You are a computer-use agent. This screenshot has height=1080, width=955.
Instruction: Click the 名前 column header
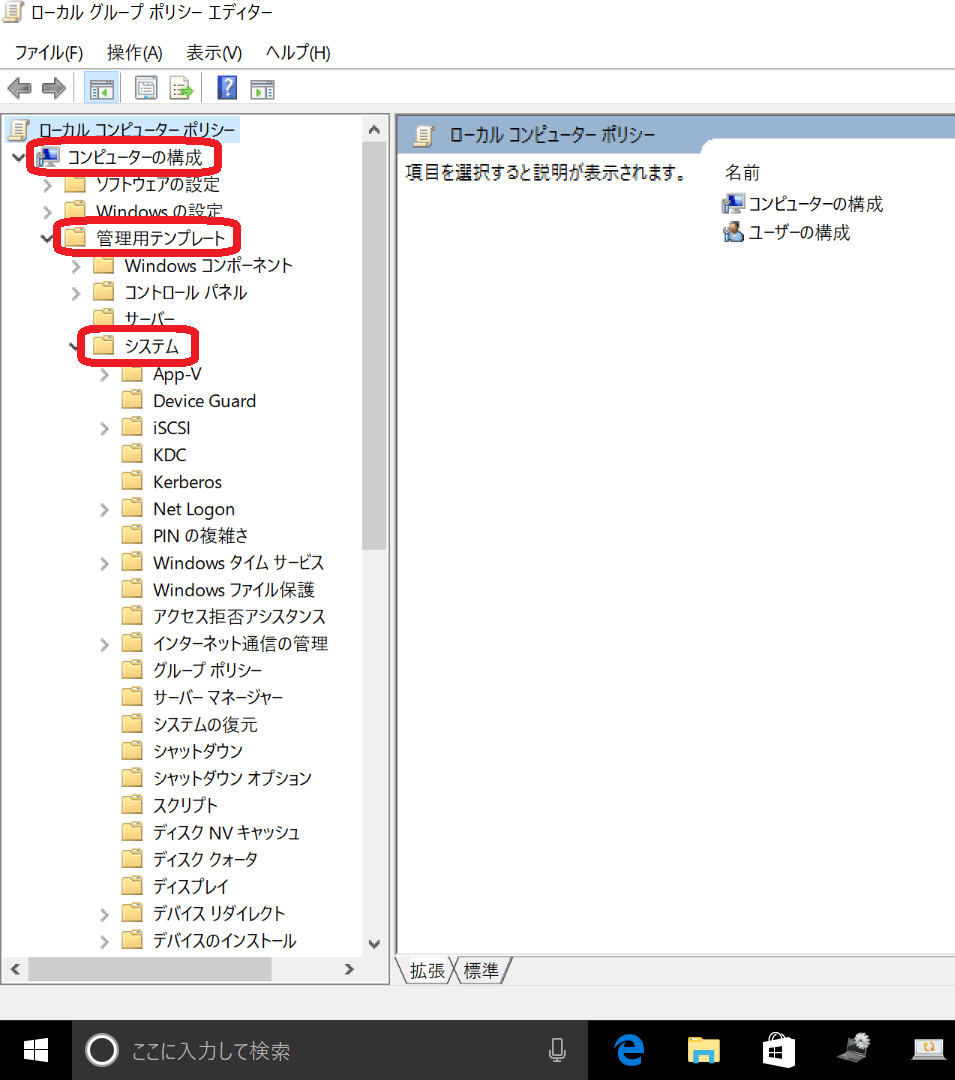742,172
